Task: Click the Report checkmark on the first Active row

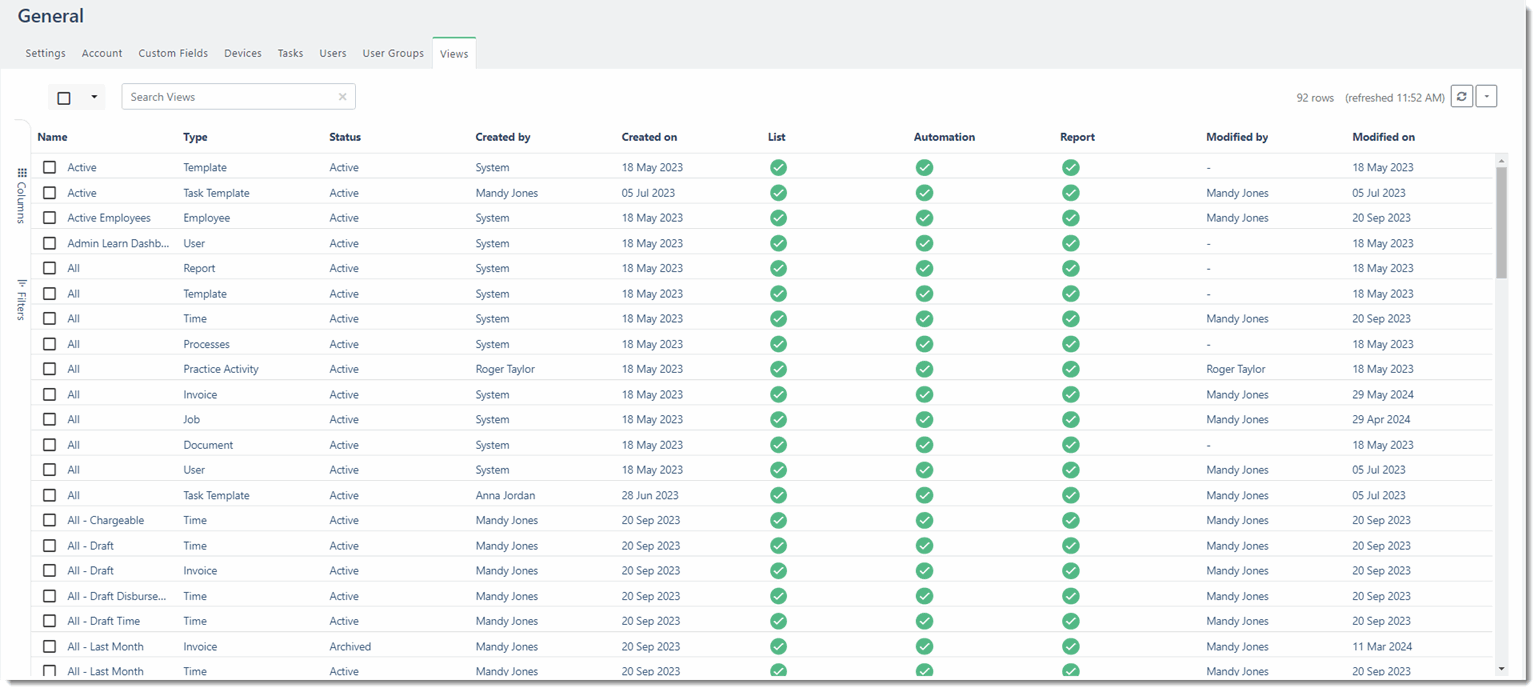Action: 1071,167
